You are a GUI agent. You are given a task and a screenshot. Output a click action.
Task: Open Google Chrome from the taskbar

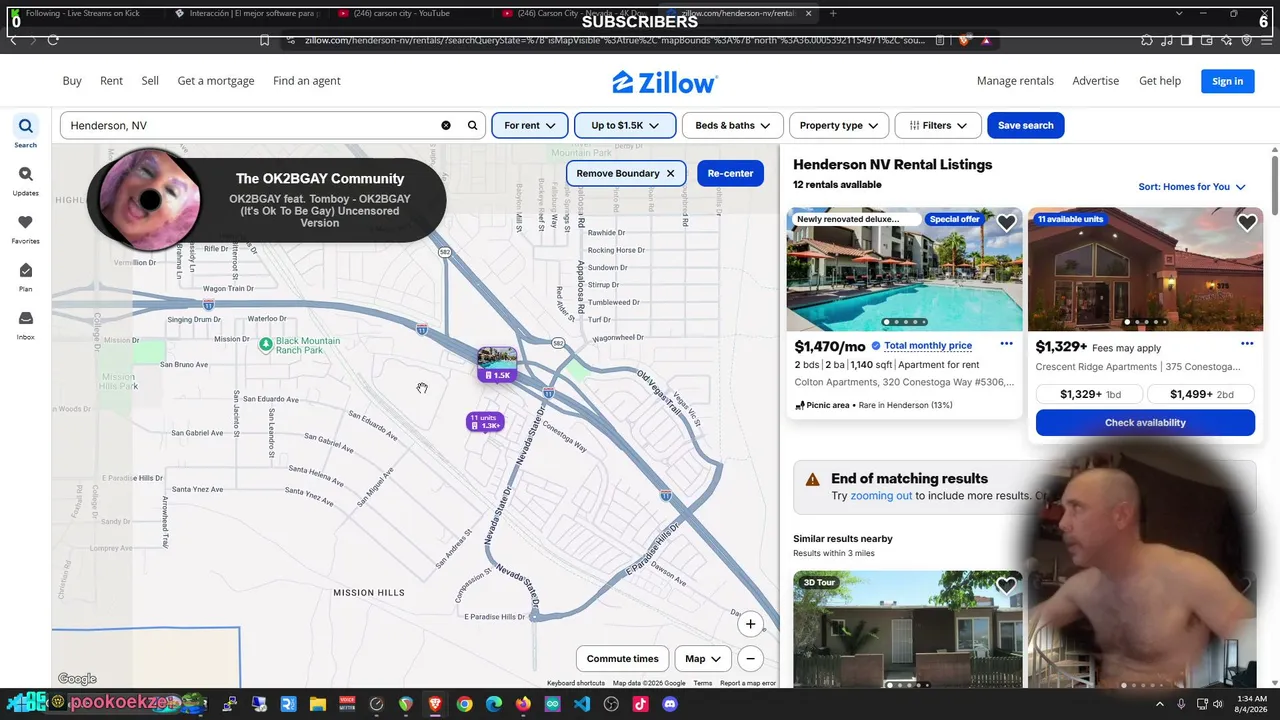pyautogui.click(x=464, y=704)
